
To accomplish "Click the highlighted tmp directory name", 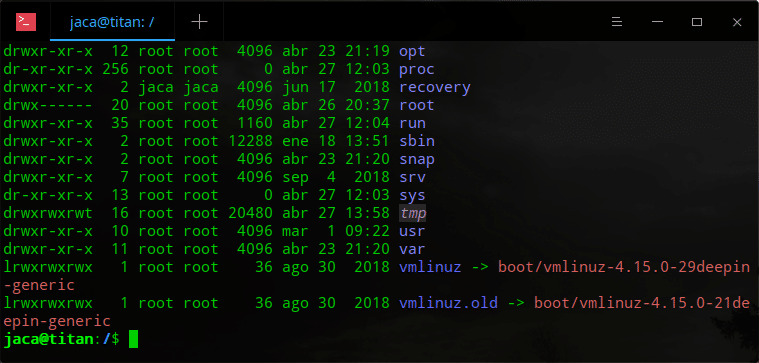I will 412,213.
